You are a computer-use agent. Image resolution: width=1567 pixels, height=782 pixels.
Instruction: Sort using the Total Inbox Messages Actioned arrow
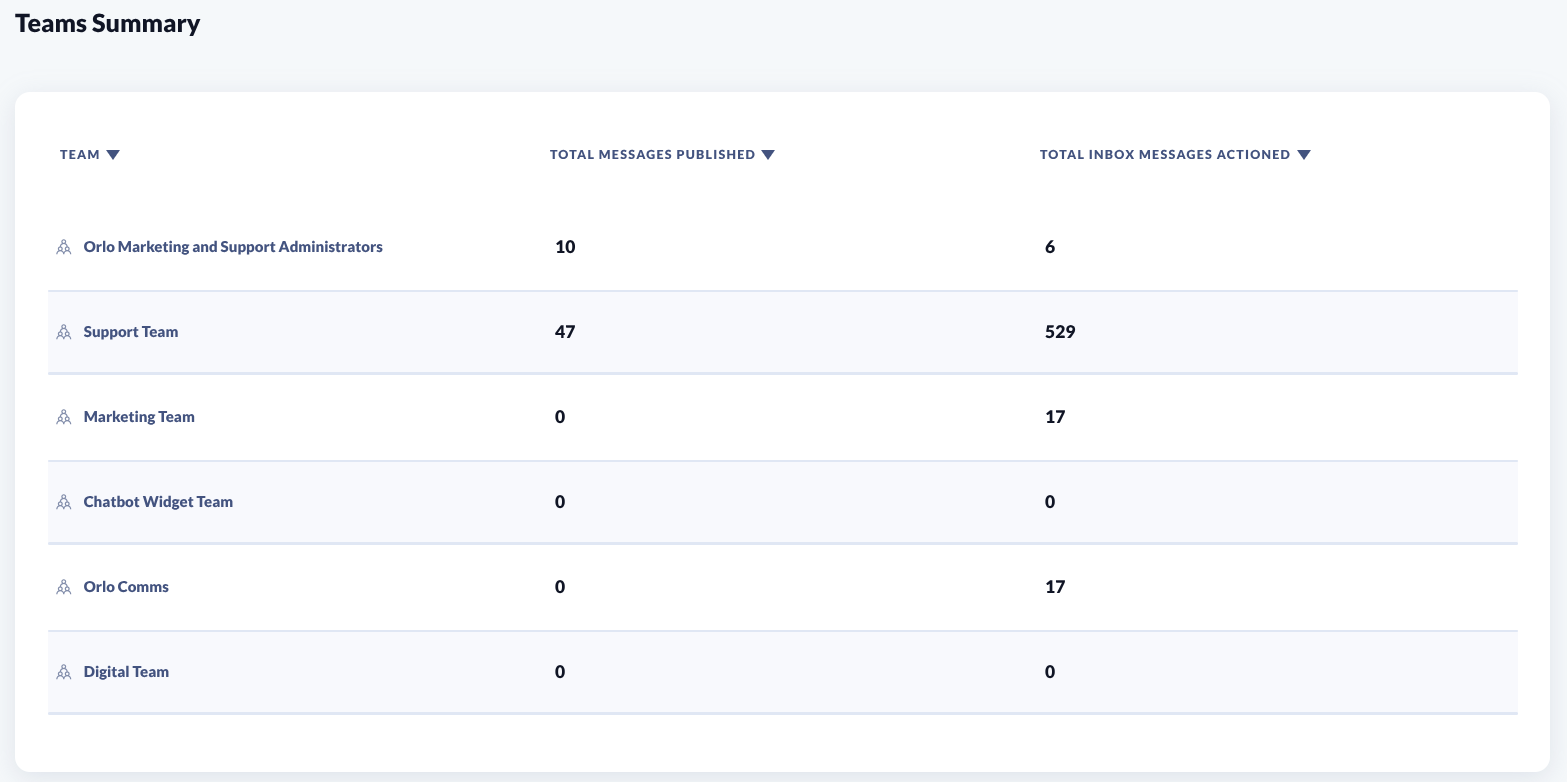point(1303,155)
